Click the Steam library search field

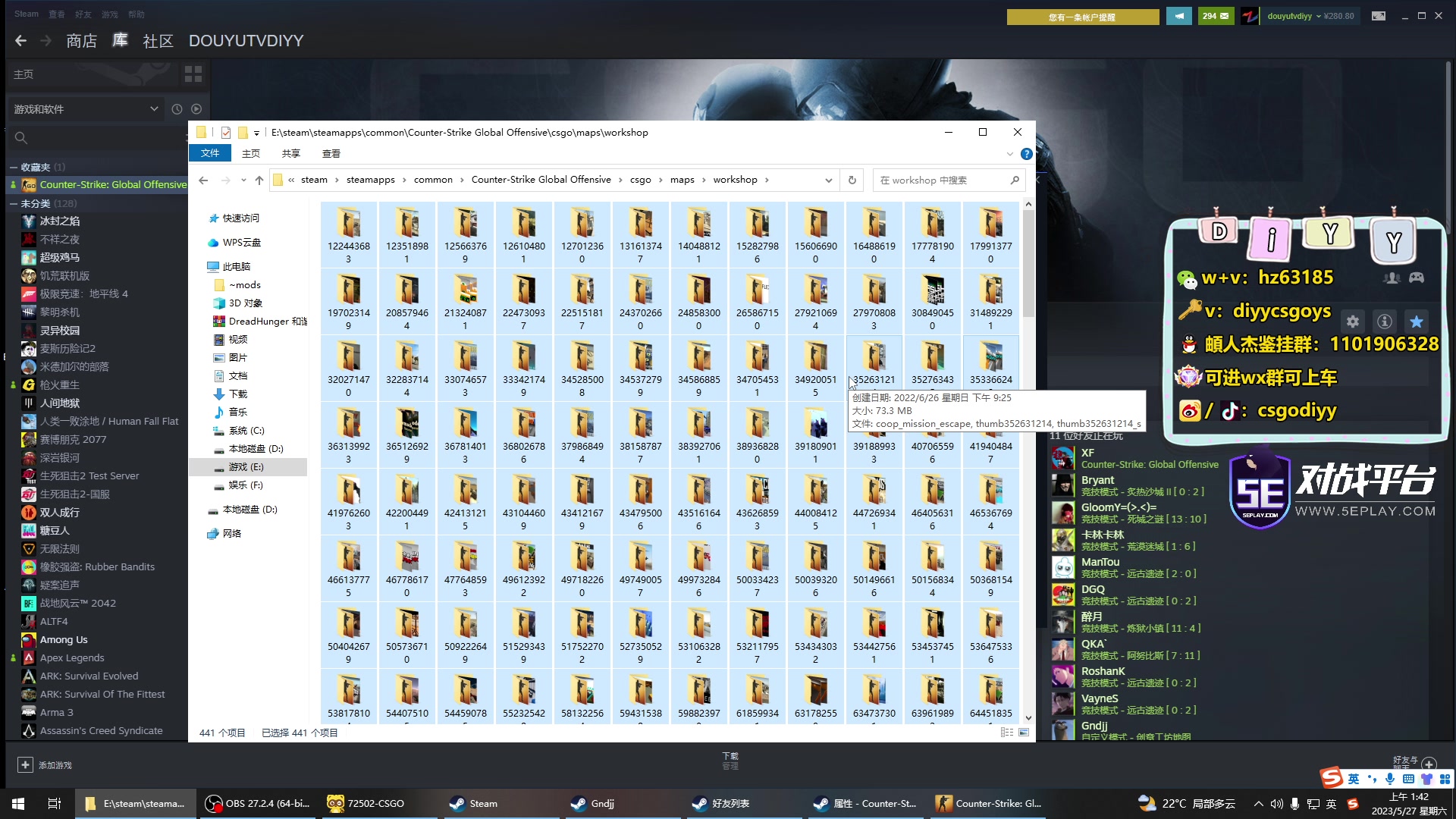click(99, 138)
